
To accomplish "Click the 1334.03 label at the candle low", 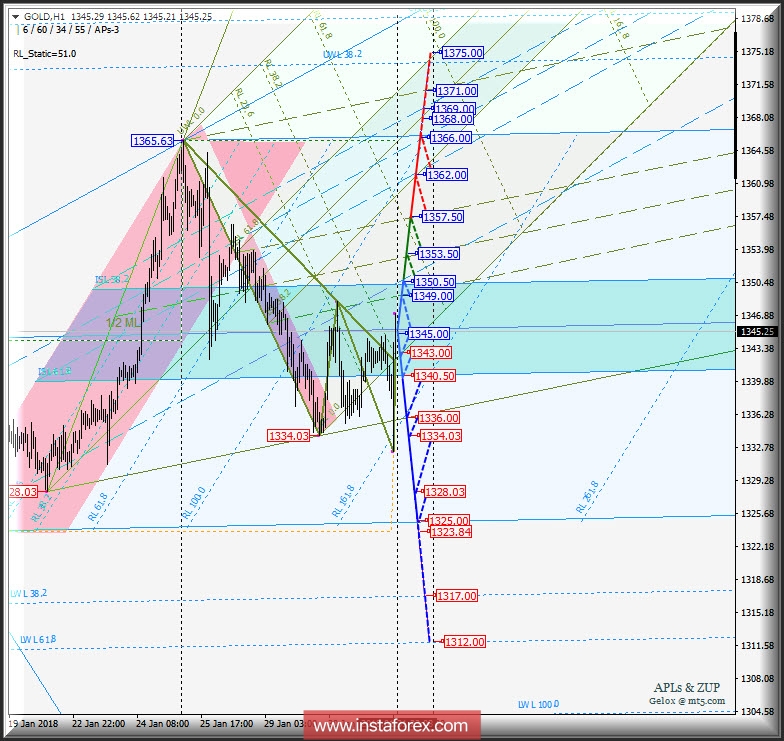I will 289,436.
